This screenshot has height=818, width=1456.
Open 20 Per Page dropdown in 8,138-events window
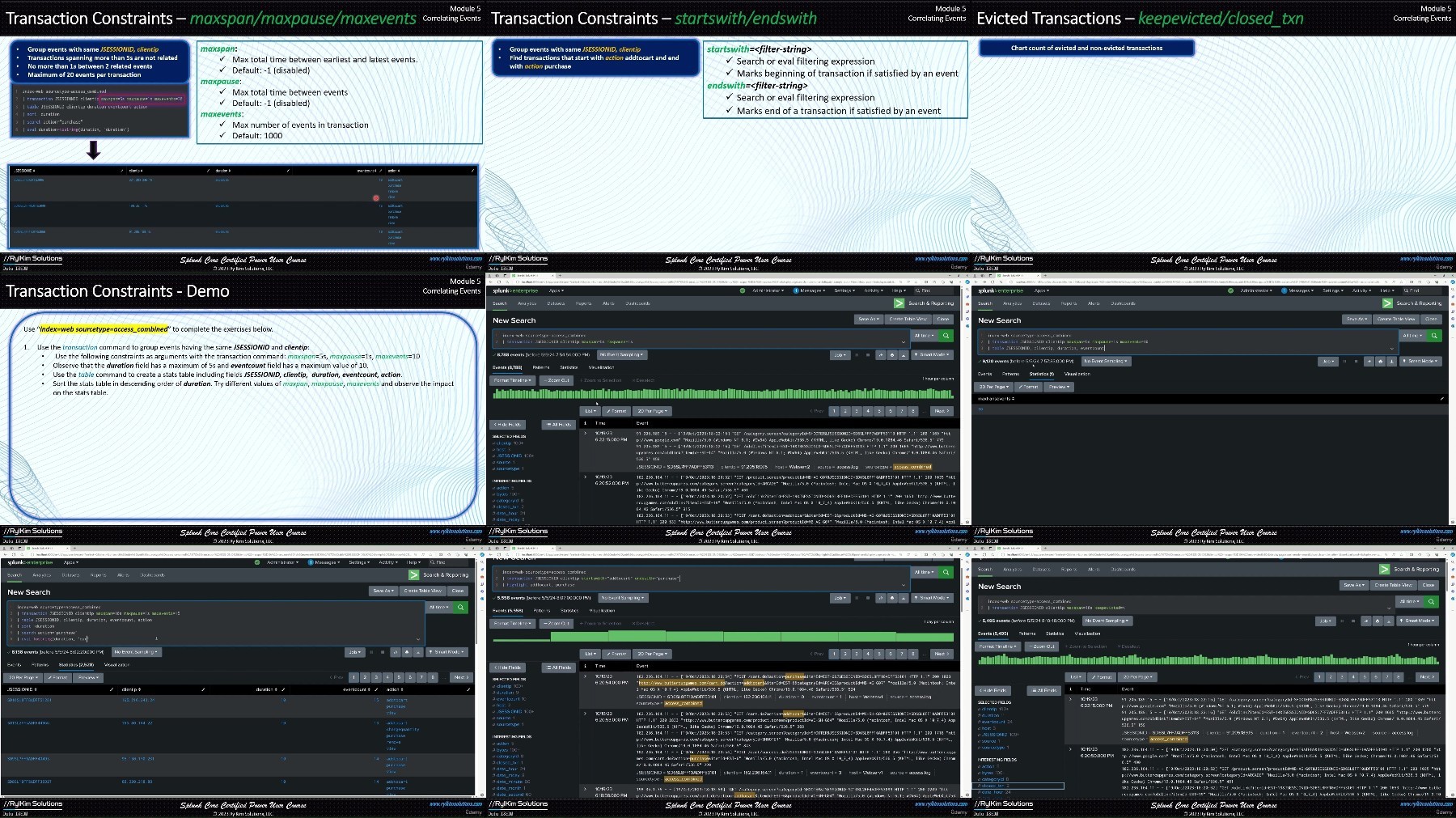[x=22, y=677]
